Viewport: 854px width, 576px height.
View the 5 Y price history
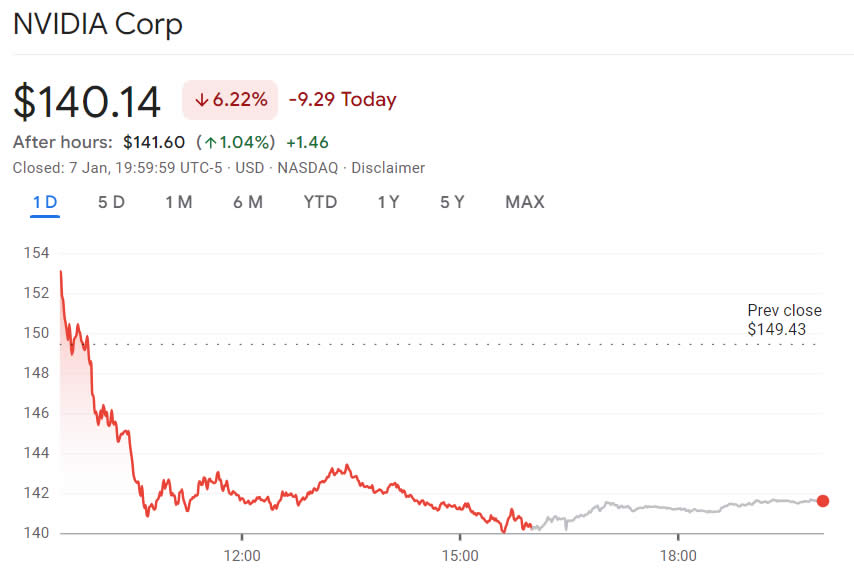tap(452, 202)
